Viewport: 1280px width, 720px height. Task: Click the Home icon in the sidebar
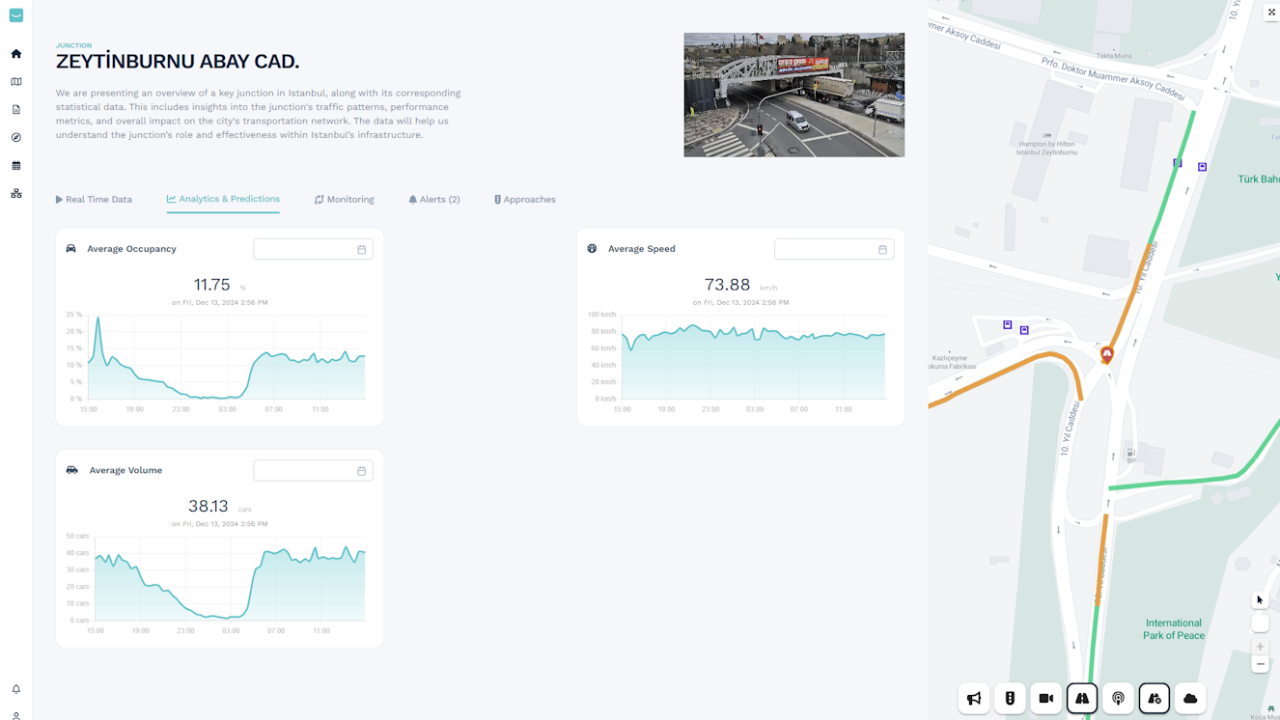click(16, 53)
